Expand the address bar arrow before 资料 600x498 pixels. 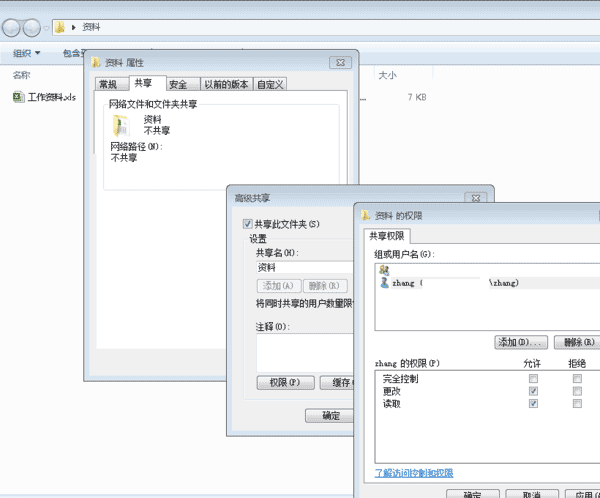pos(73,28)
